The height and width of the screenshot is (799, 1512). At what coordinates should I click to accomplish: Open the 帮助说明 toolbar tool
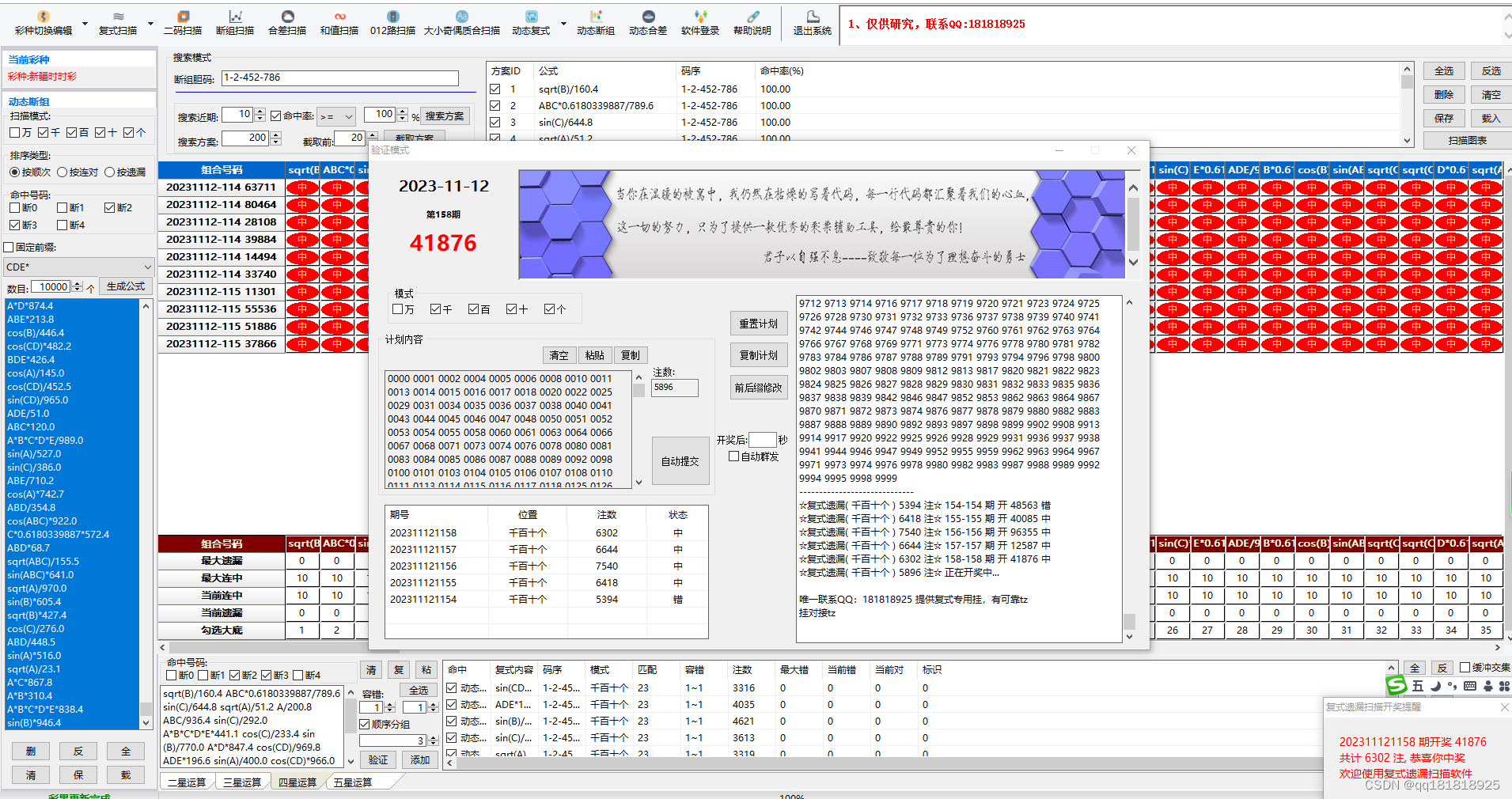[752, 23]
